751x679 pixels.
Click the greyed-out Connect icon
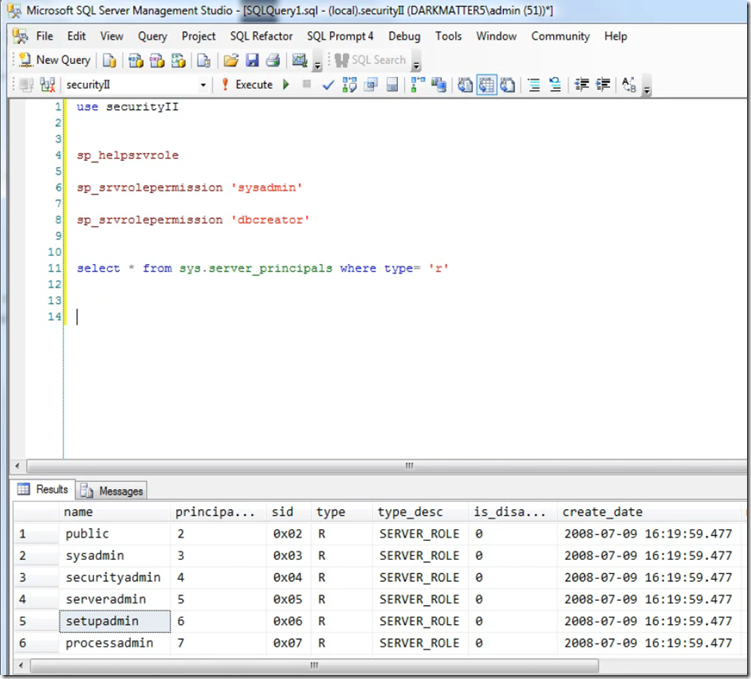pos(26,85)
